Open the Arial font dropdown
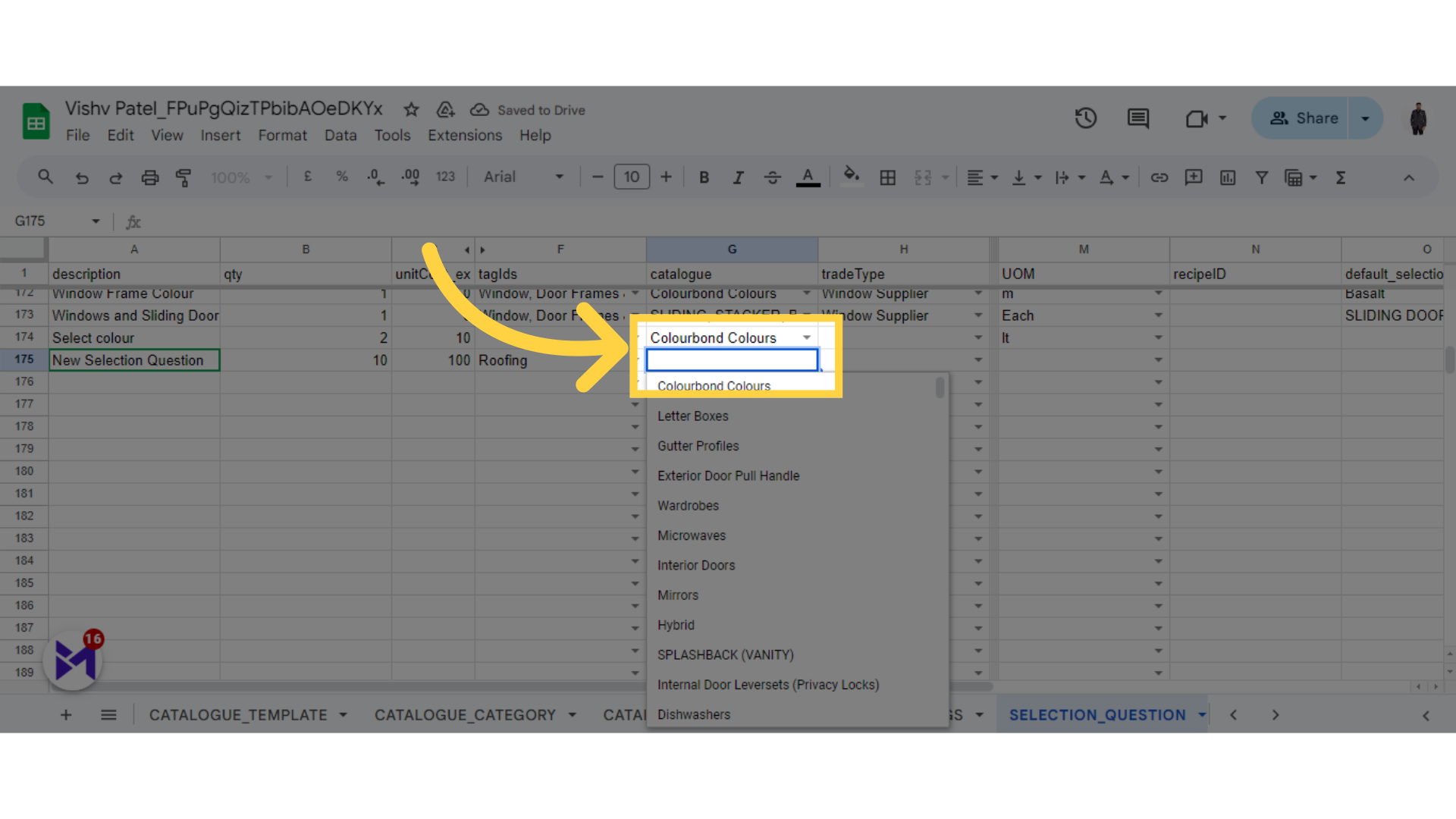This screenshot has width=1456, height=819. point(524,177)
